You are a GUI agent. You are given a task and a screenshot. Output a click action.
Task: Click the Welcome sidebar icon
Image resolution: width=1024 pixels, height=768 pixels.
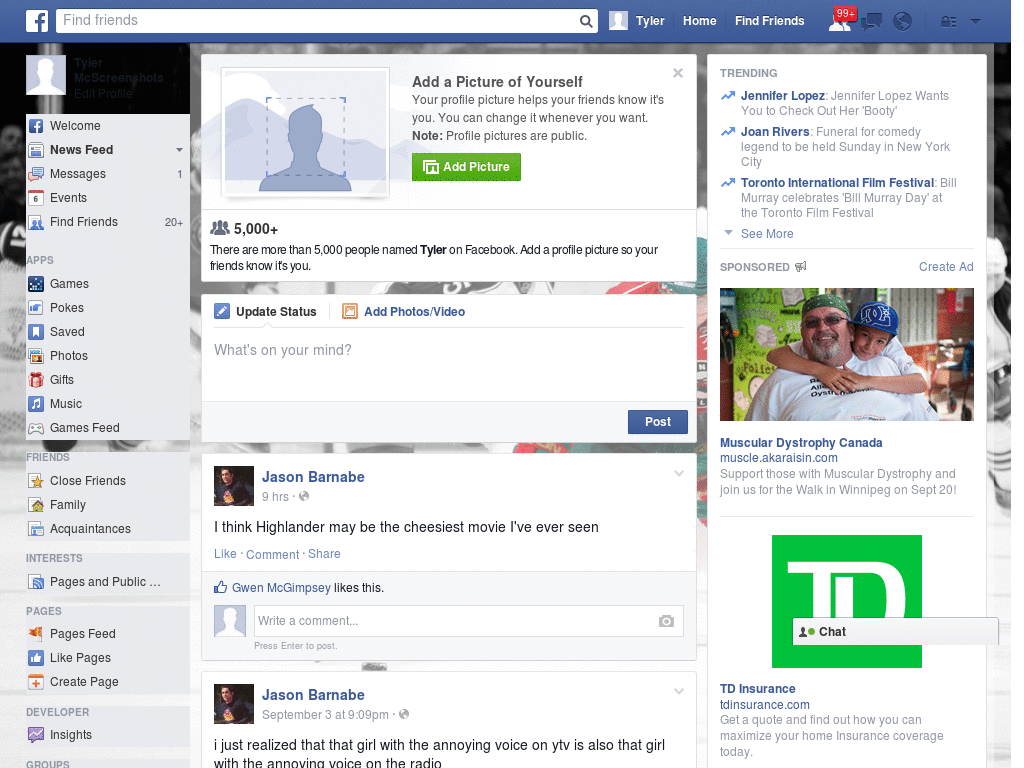point(36,126)
